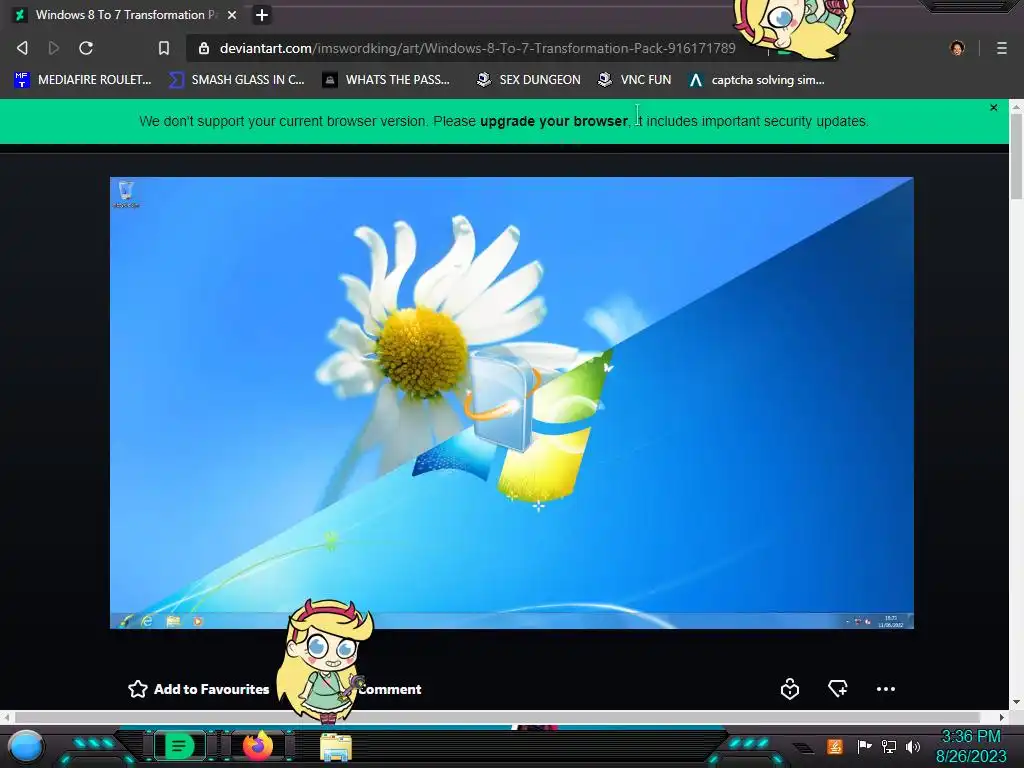Bookmark this page with the bookmark icon

[164, 48]
